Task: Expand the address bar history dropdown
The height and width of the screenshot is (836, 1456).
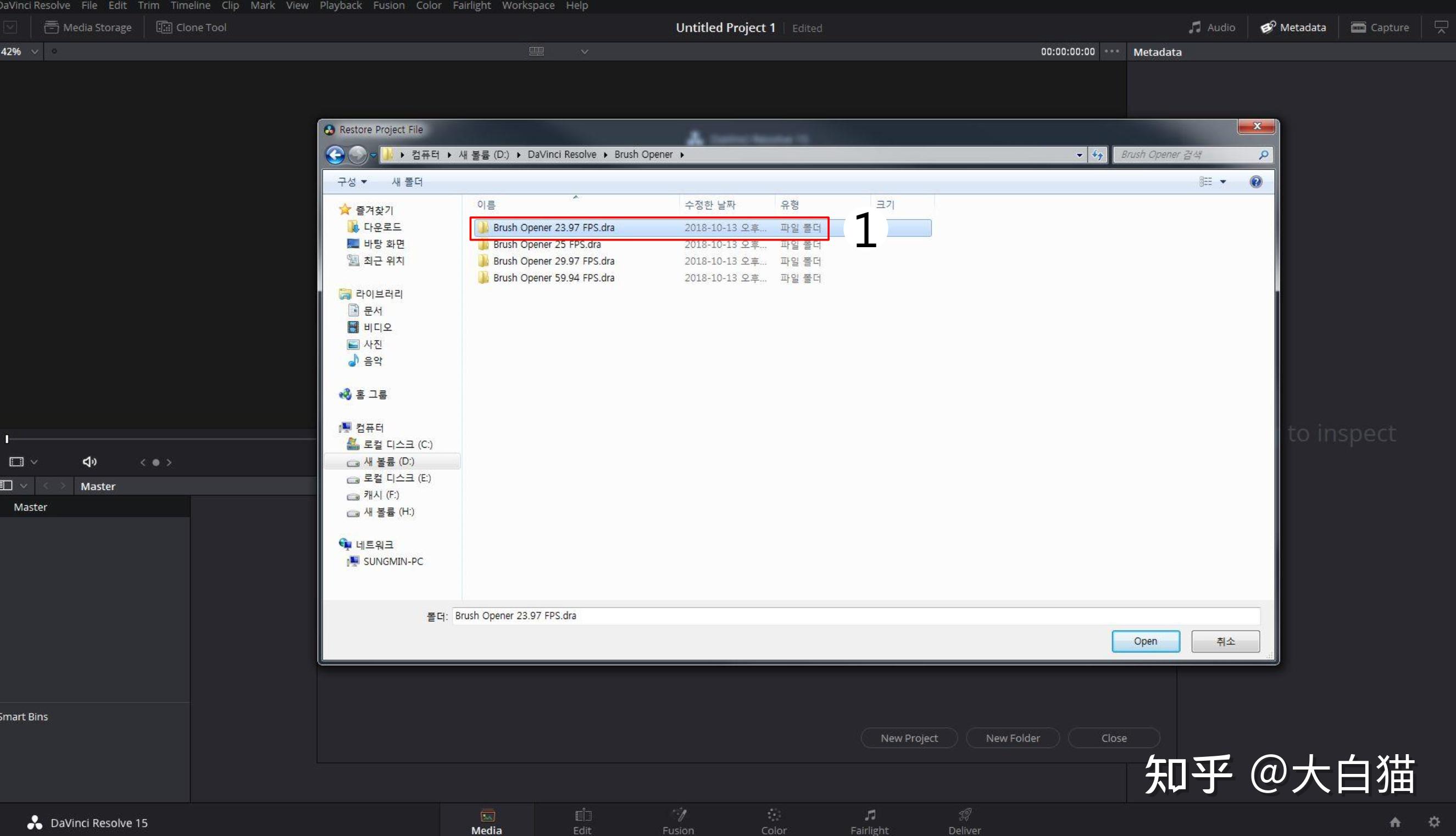Action: tap(1079, 155)
